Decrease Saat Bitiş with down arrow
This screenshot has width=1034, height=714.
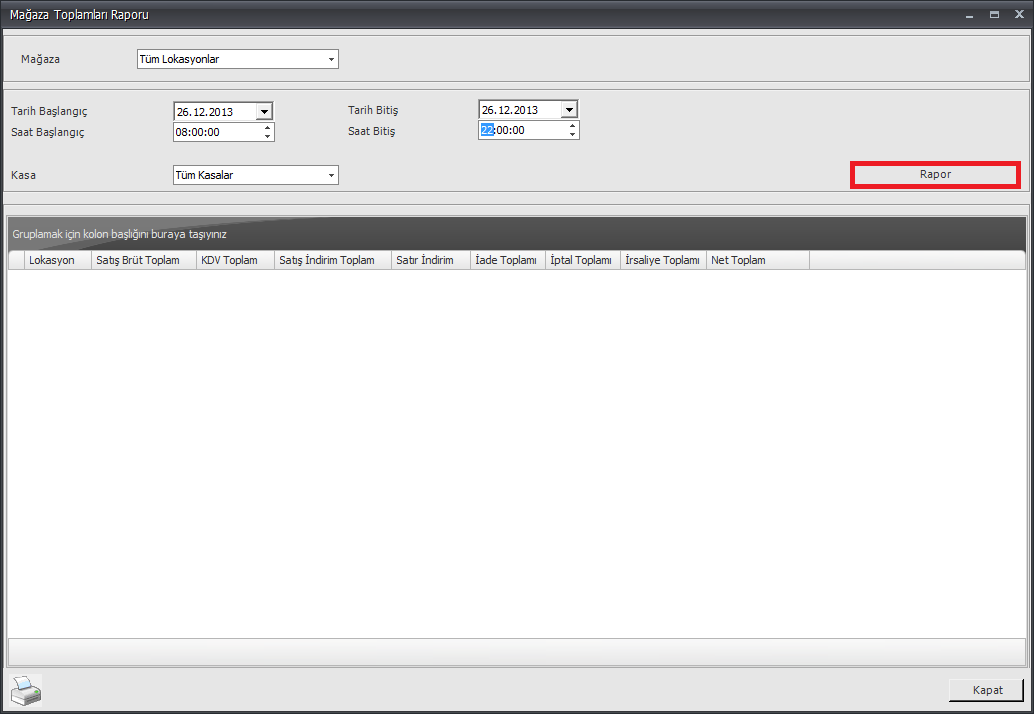(x=572, y=135)
